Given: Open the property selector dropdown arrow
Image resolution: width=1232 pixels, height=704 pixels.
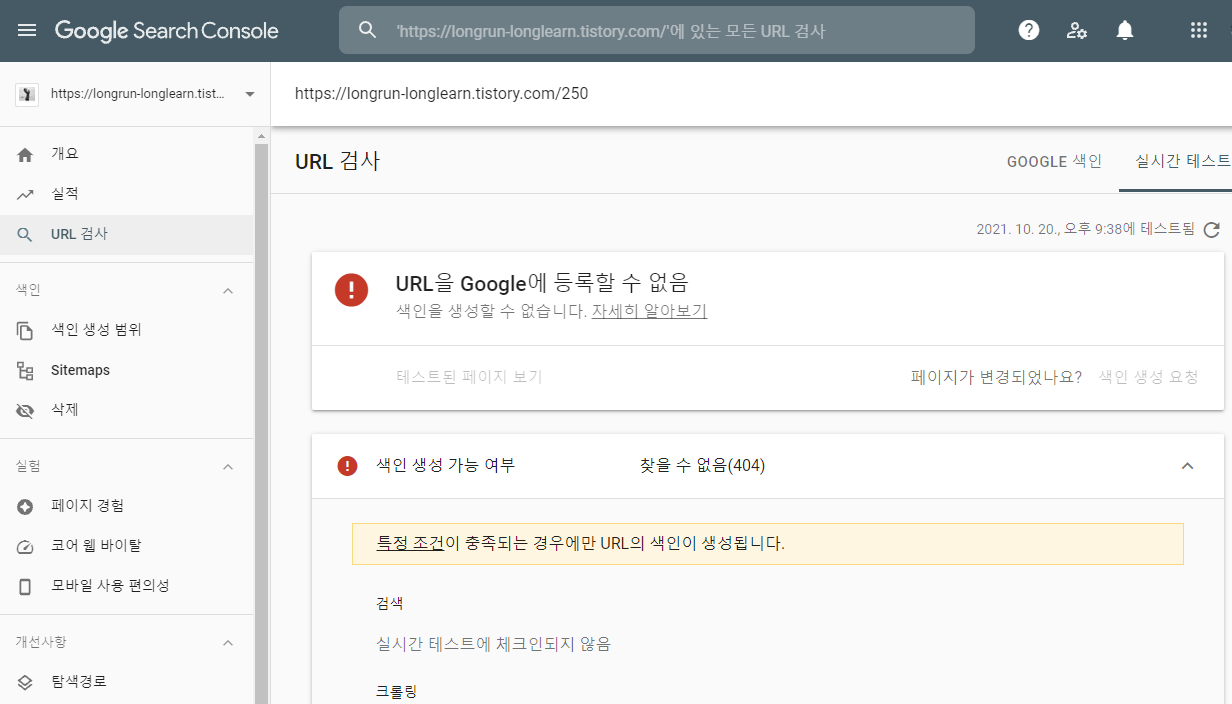Looking at the screenshot, I should (x=249, y=94).
